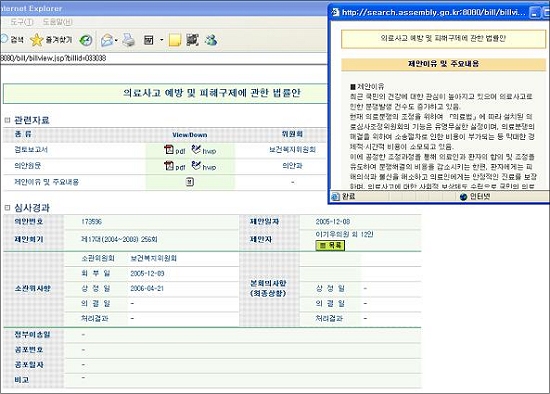The image size is (550, 394).
Task: Click the 제17대(2004~2008) 256회 text
Action: click(x=119, y=239)
